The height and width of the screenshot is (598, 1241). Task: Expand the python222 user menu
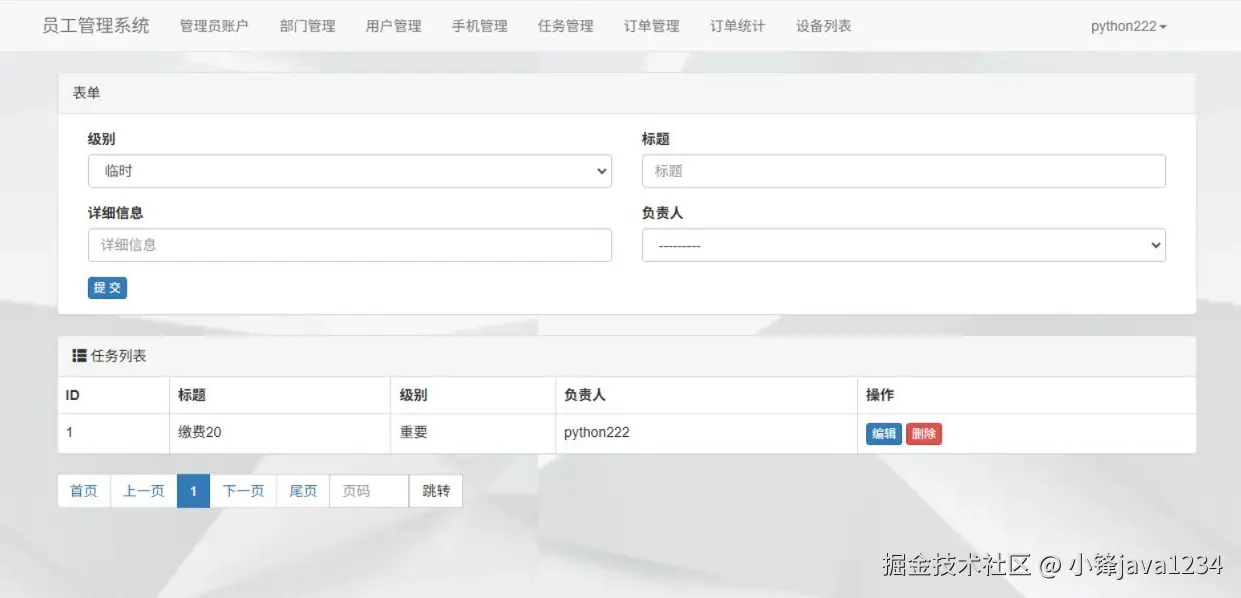(1128, 26)
